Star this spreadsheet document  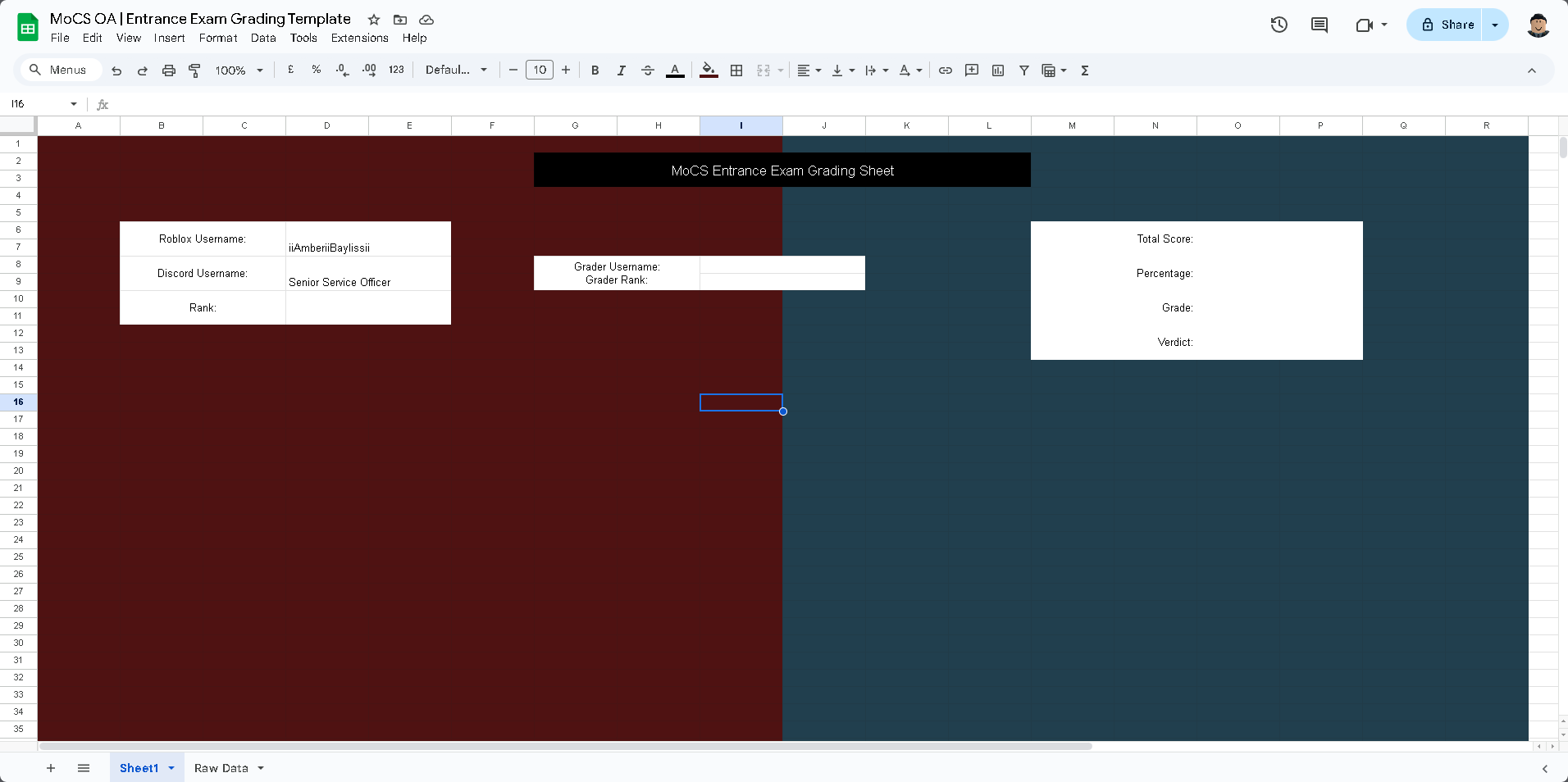point(374,20)
